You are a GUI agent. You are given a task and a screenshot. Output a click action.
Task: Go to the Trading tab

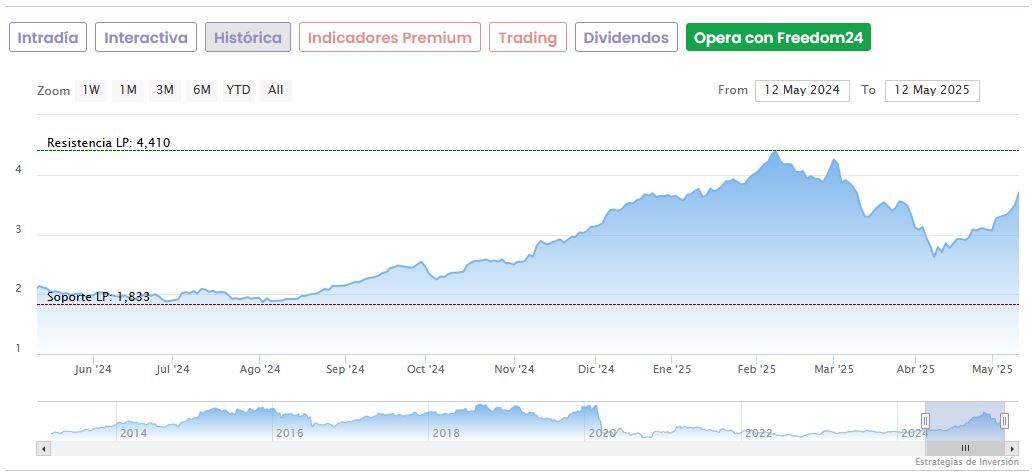pyautogui.click(x=527, y=38)
